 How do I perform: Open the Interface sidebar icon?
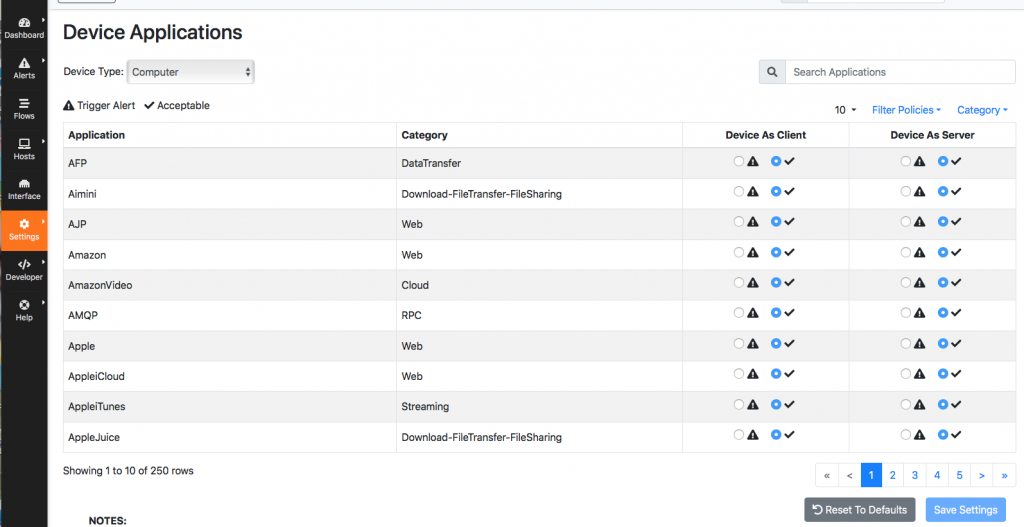click(24, 184)
